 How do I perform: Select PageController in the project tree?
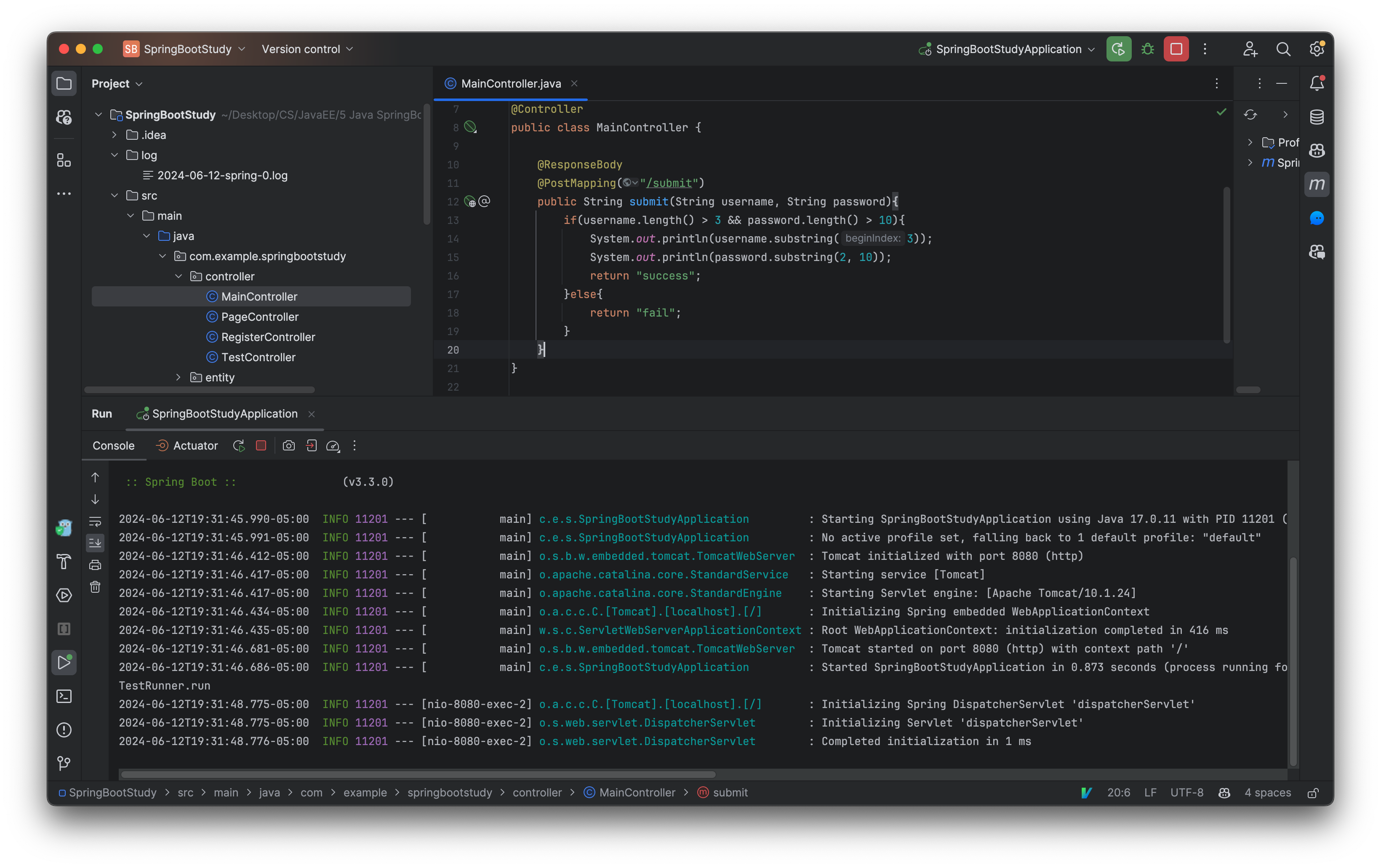(259, 317)
